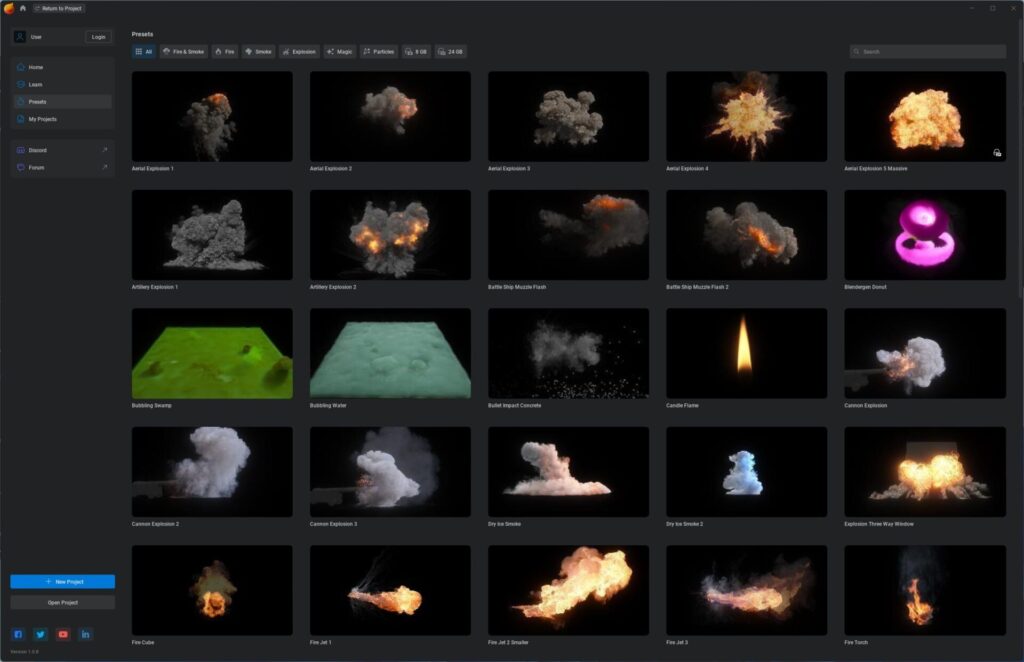The image size is (1024, 662).
Task: Click the Explosion filter icon
Action: (287, 51)
